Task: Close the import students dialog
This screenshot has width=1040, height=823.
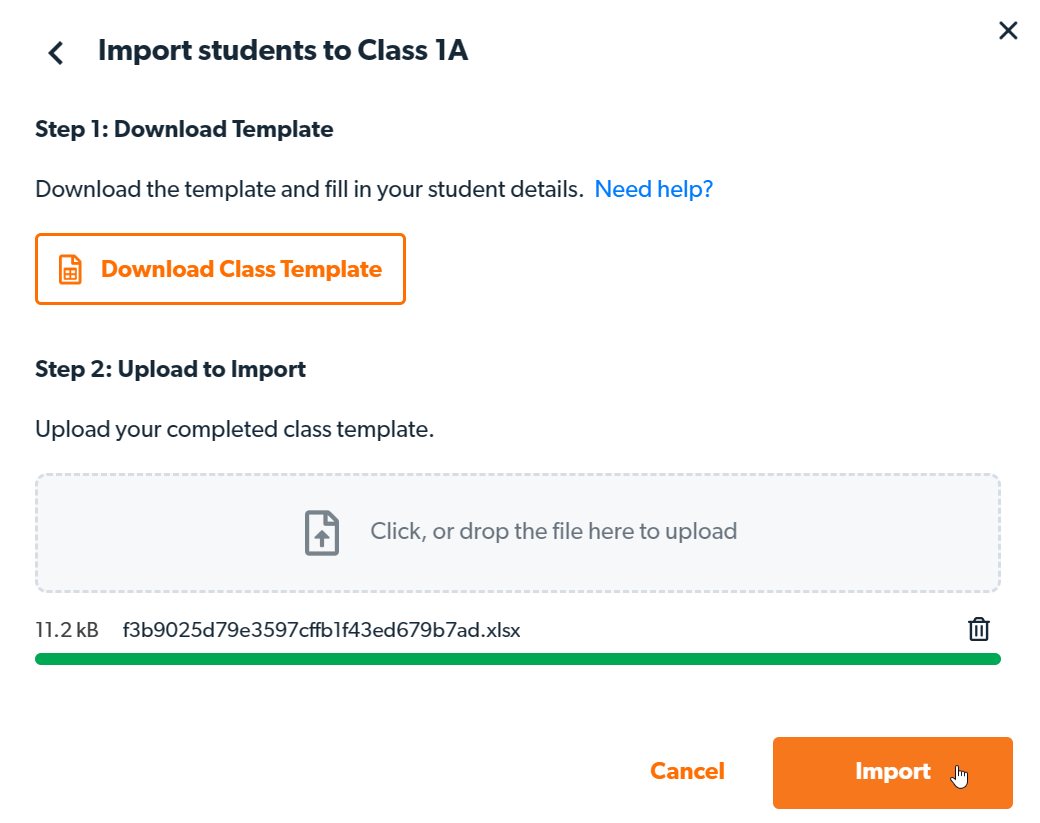Action: click(x=1008, y=31)
